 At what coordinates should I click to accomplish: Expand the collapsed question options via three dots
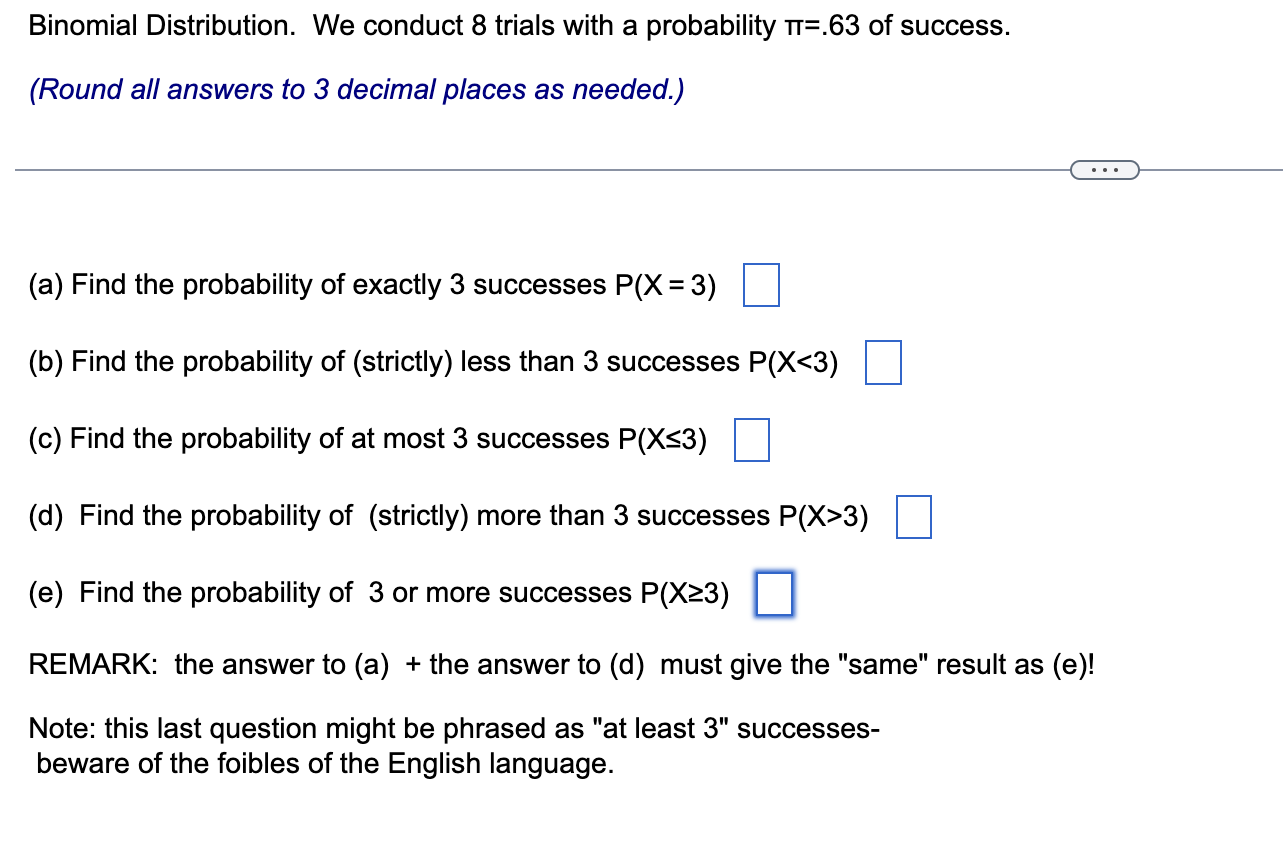click(x=1105, y=169)
